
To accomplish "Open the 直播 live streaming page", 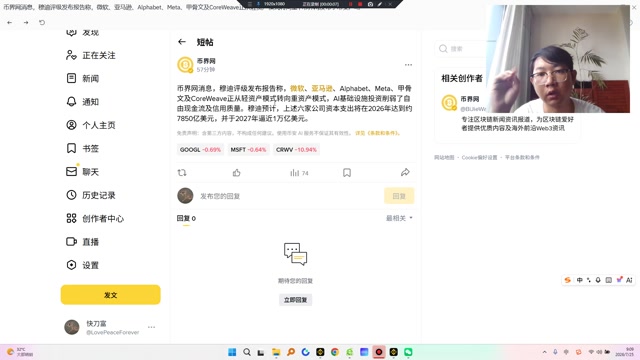I will [x=82, y=242].
